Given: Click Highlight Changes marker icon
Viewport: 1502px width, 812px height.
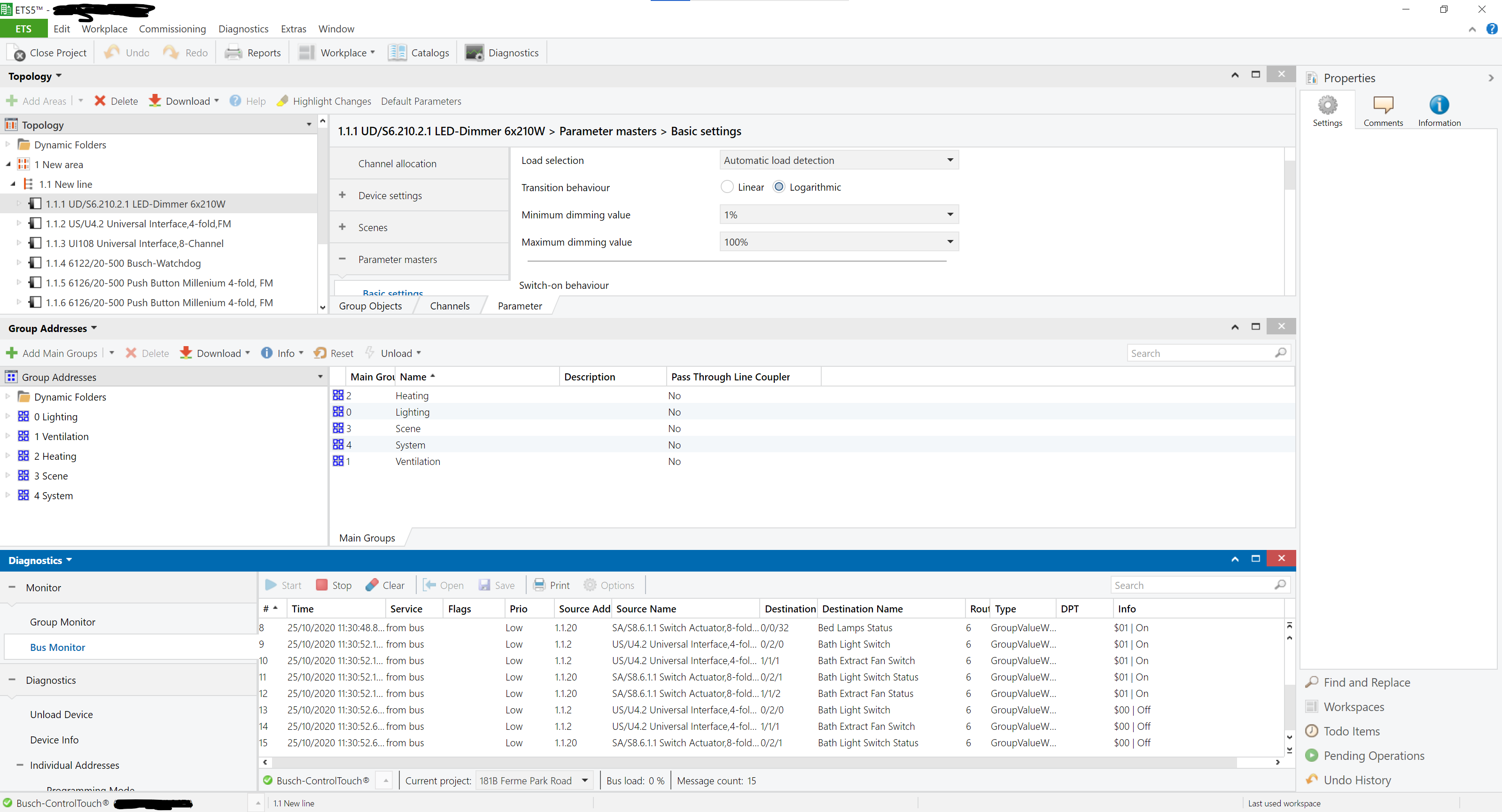Looking at the screenshot, I should pos(282,101).
